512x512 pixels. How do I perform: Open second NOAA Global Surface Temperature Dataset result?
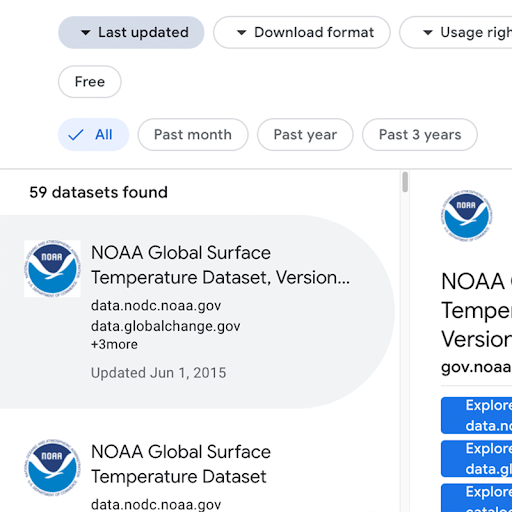(181, 464)
